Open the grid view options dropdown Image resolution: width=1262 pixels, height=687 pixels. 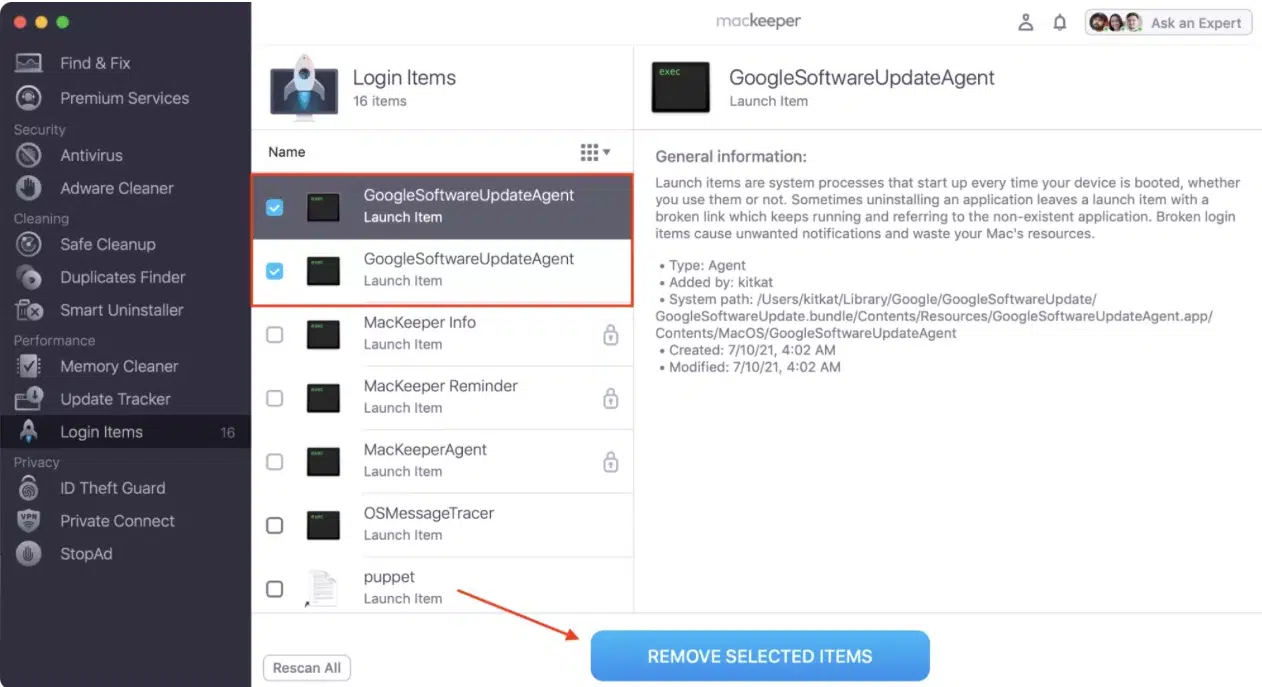point(595,152)
